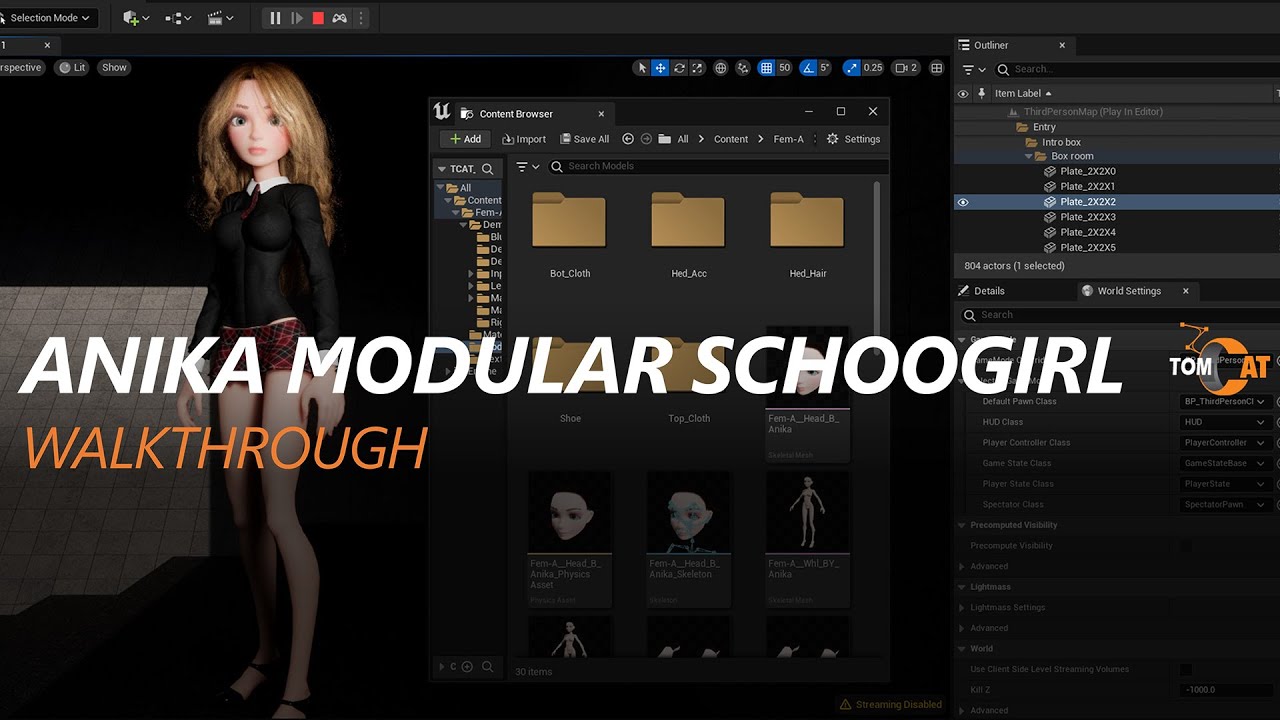Viewport: 1280px width, 720px height.
Task: Click the All breadcrumb in Content Browser path
Action: (683, 139)
